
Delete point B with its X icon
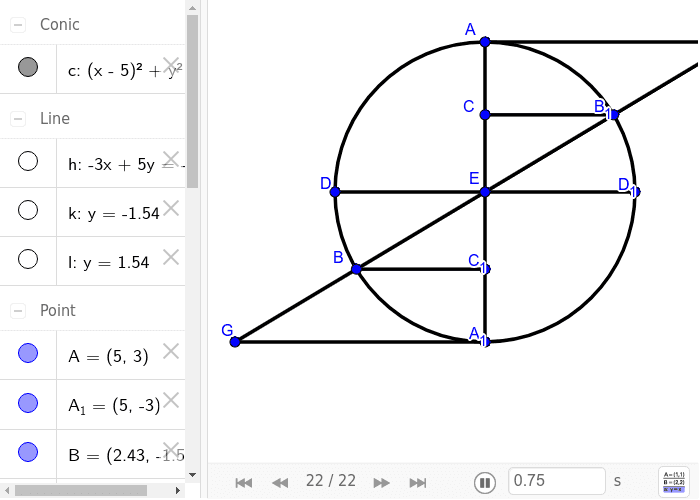tap(171, 450)
